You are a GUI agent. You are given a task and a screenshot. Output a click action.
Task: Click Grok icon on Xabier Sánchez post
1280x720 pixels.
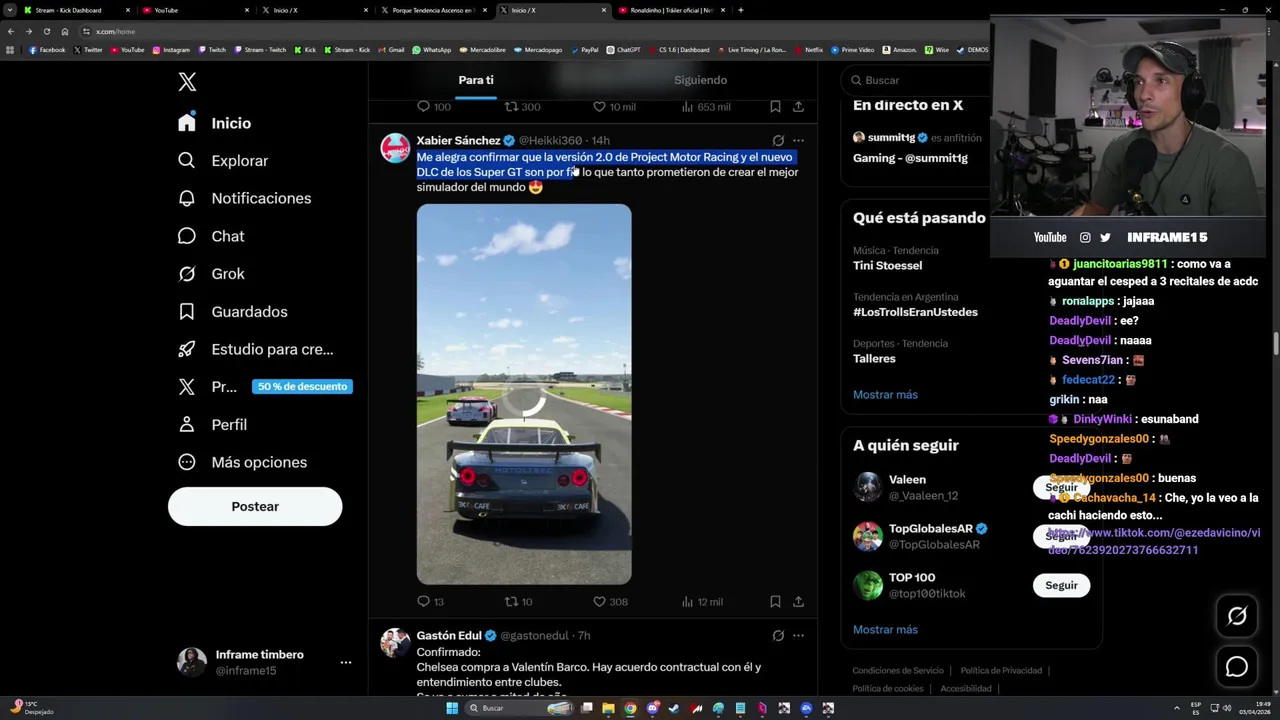tap(778, 141)
